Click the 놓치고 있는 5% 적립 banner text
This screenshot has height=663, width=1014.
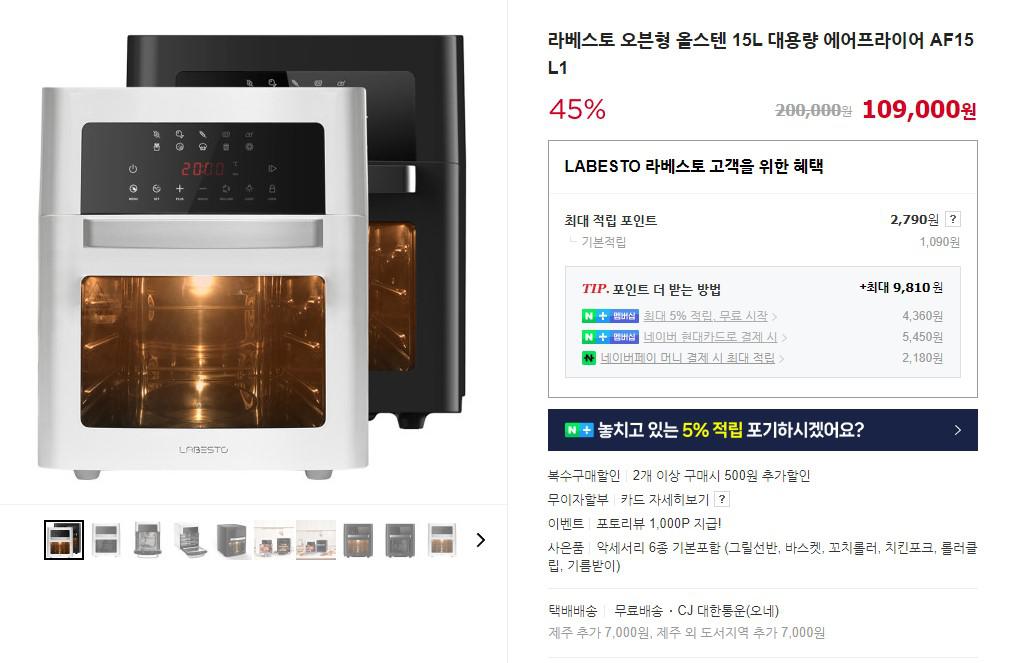tap(731, 430)
